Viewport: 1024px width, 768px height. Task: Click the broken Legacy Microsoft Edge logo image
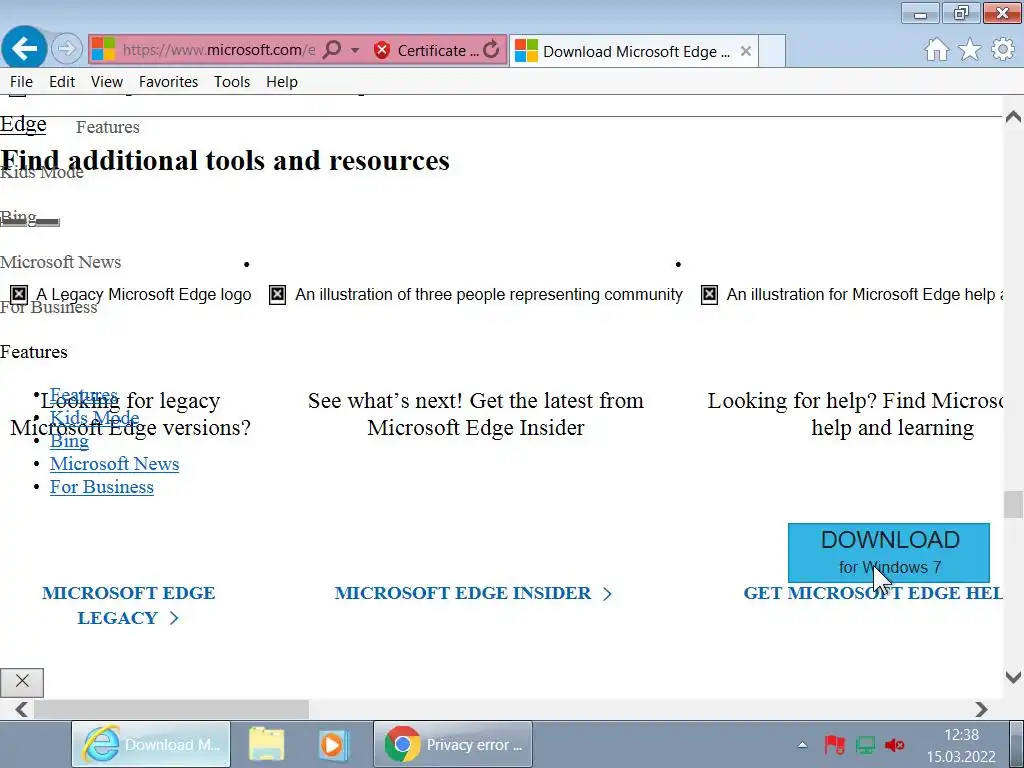(18, 295)
